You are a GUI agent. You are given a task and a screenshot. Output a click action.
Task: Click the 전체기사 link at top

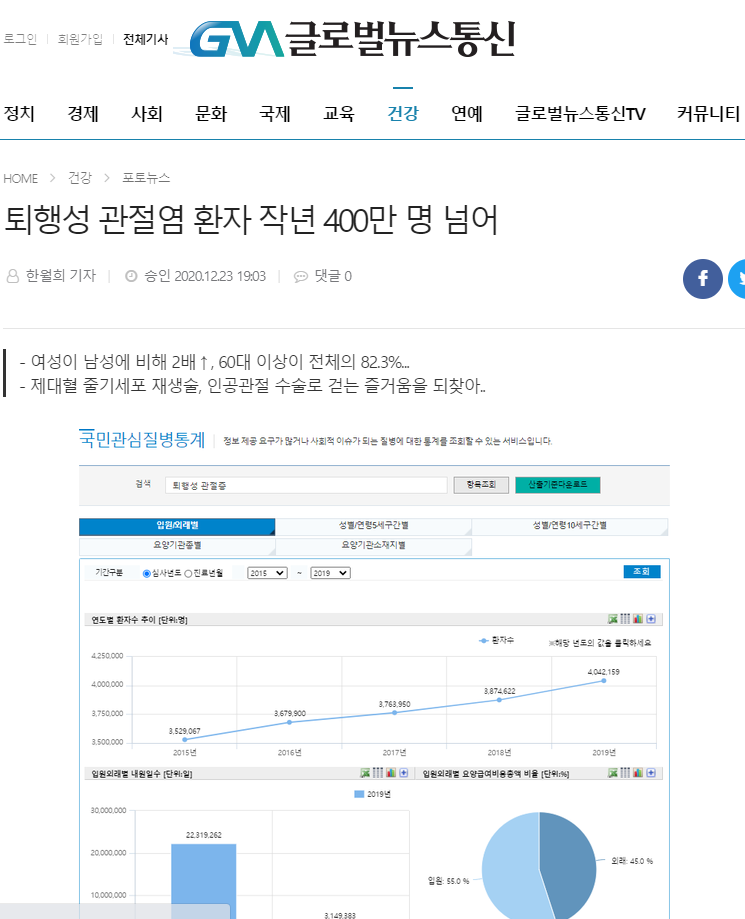click(x=145, y=39)
